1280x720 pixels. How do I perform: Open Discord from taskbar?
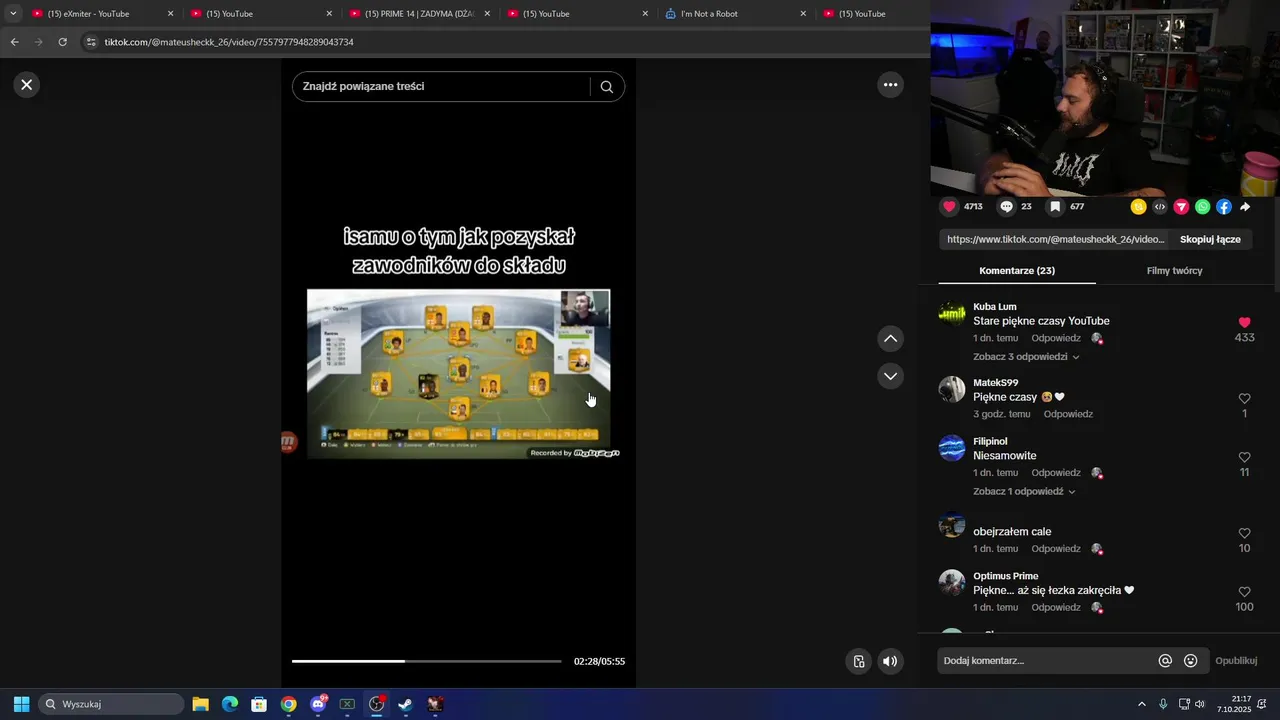318,704
